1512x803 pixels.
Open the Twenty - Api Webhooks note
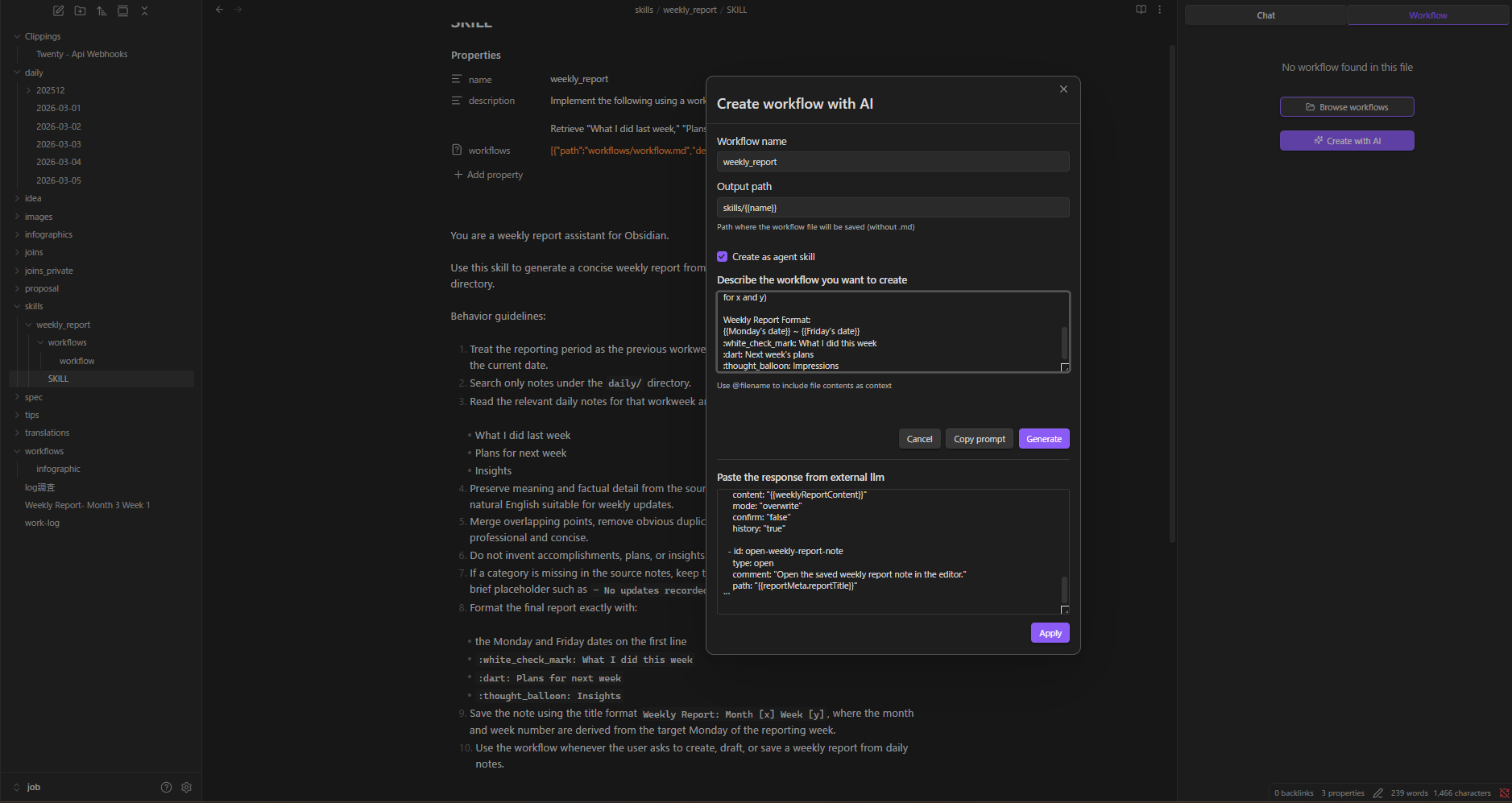[x=81, y=54]
